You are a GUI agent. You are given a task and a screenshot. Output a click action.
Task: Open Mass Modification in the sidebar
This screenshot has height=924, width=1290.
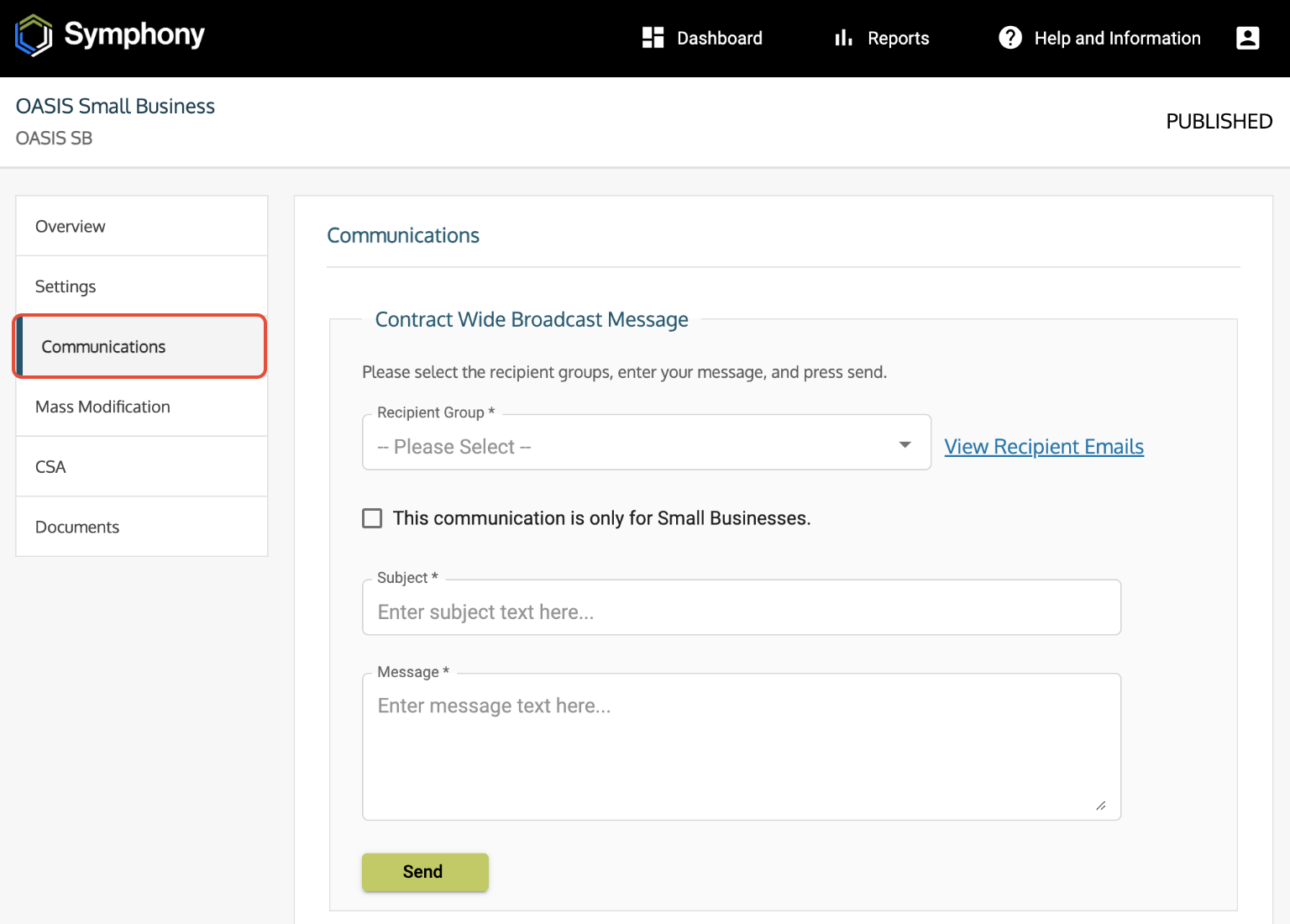click(x=142, y=407)
